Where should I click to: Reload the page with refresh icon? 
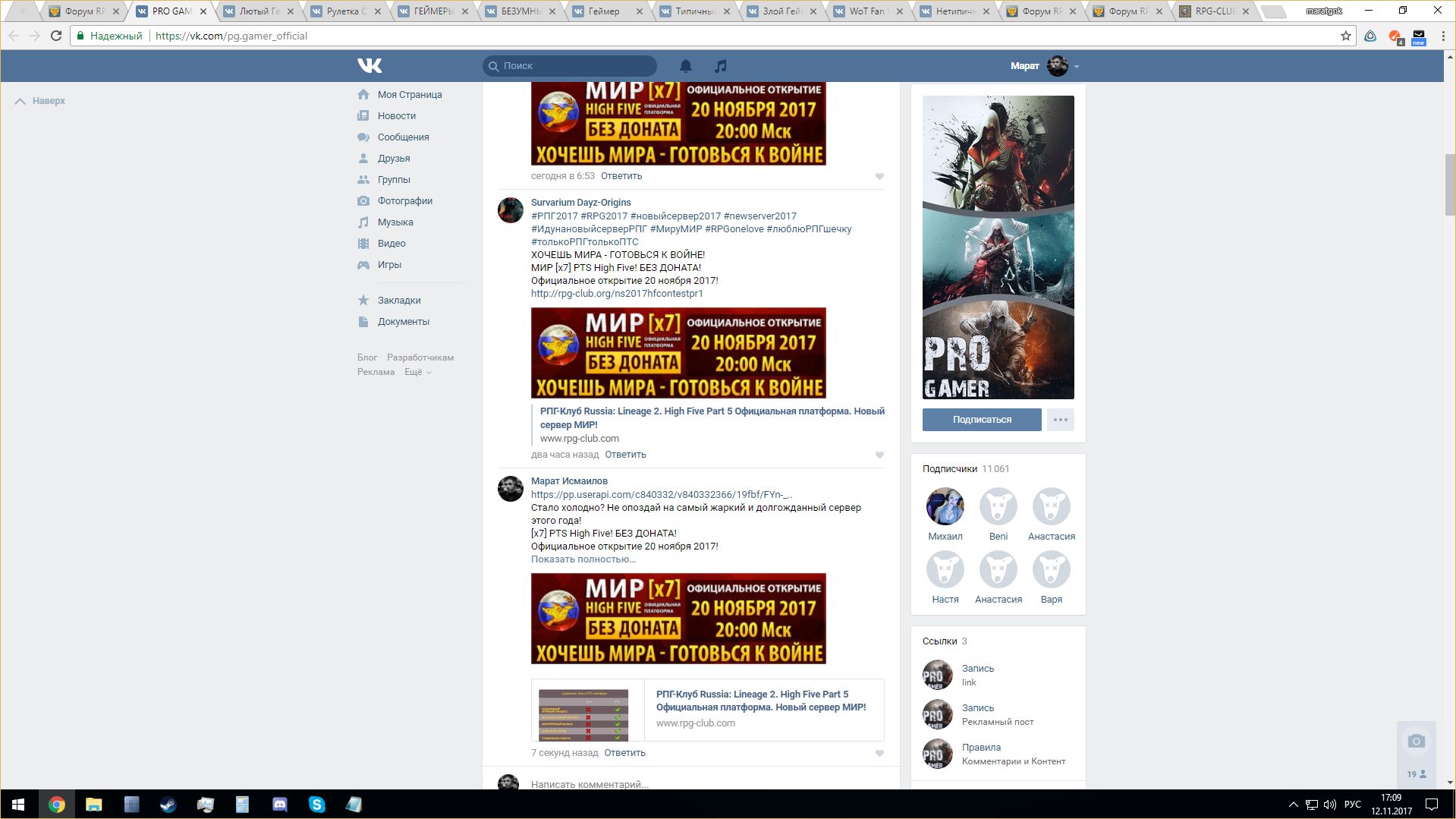coord(56,36)
